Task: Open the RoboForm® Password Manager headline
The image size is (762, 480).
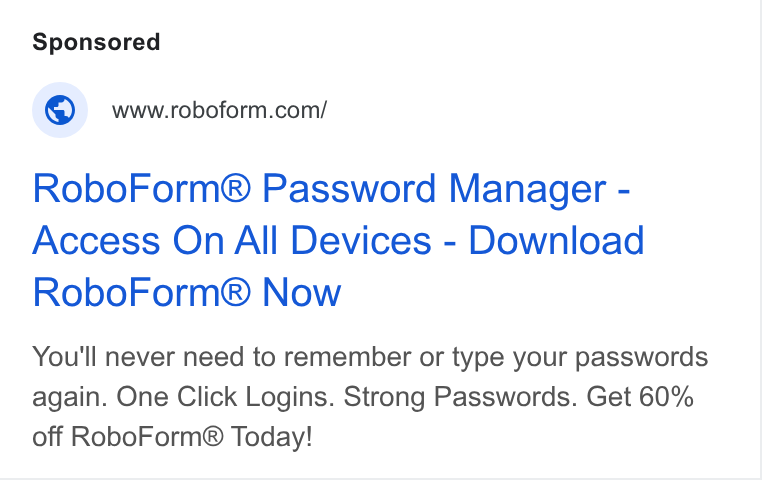Action: pos(331,189)
